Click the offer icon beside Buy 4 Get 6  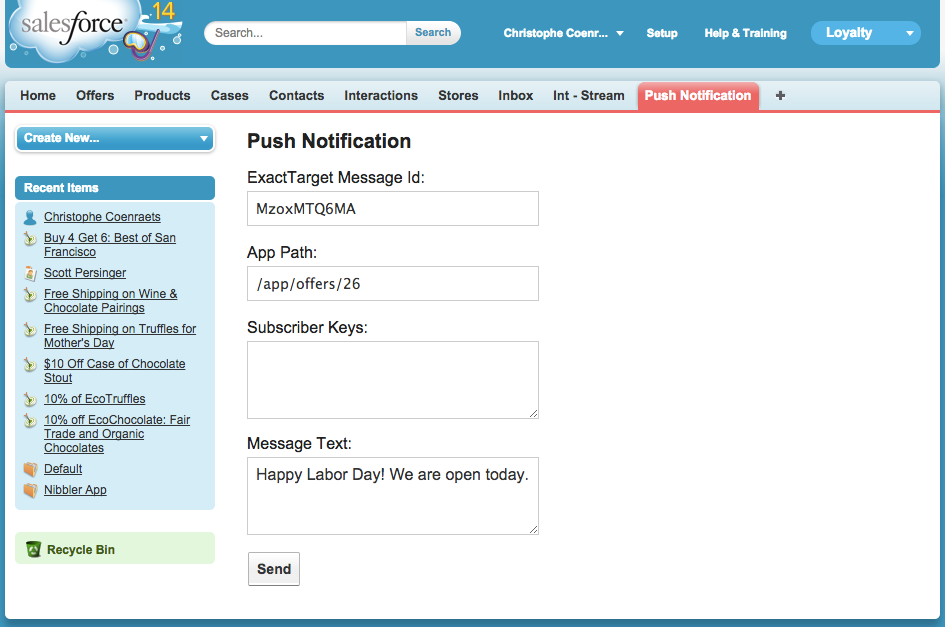30,238
